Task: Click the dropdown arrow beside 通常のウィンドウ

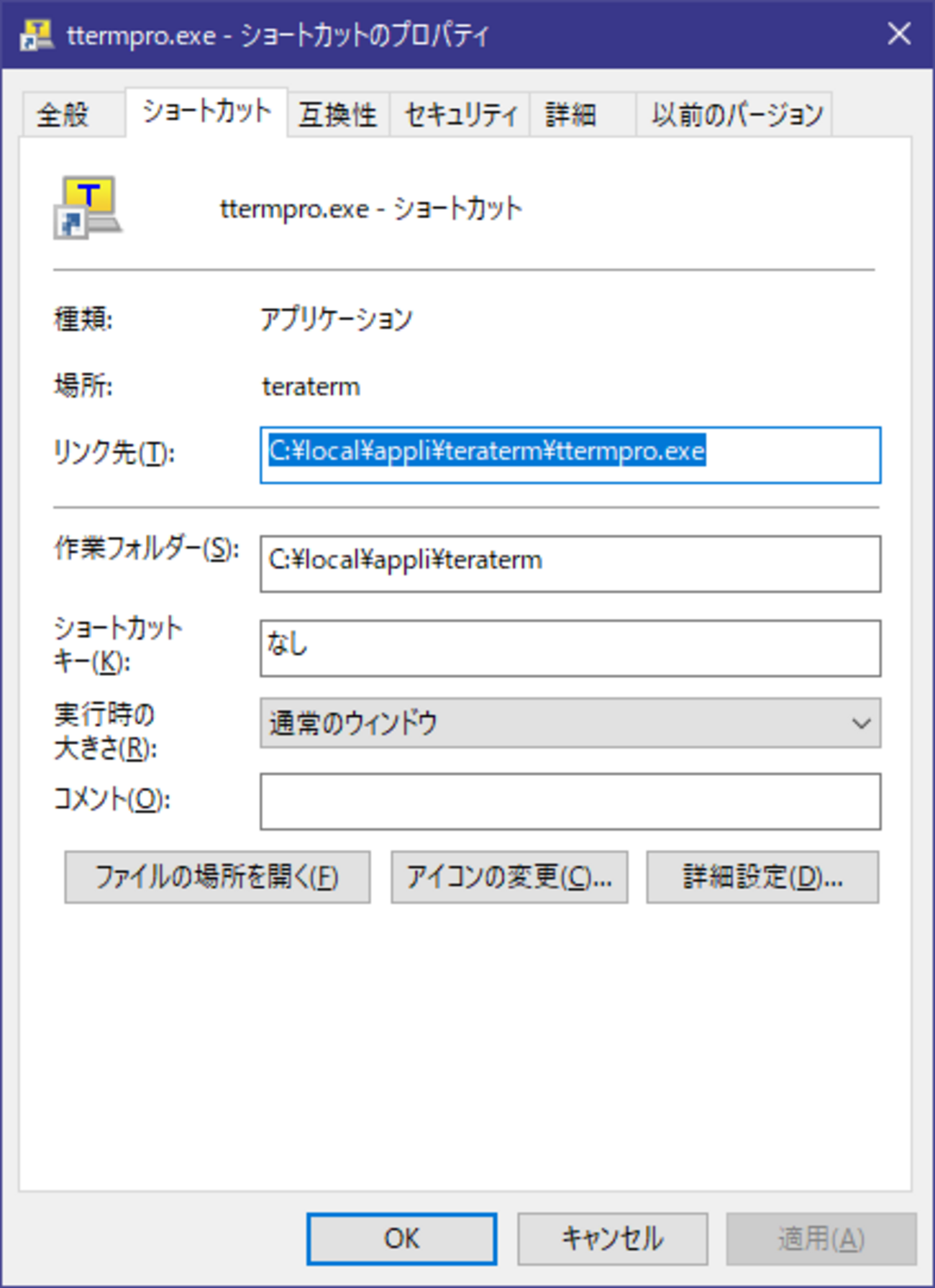Action: [861, 723]
